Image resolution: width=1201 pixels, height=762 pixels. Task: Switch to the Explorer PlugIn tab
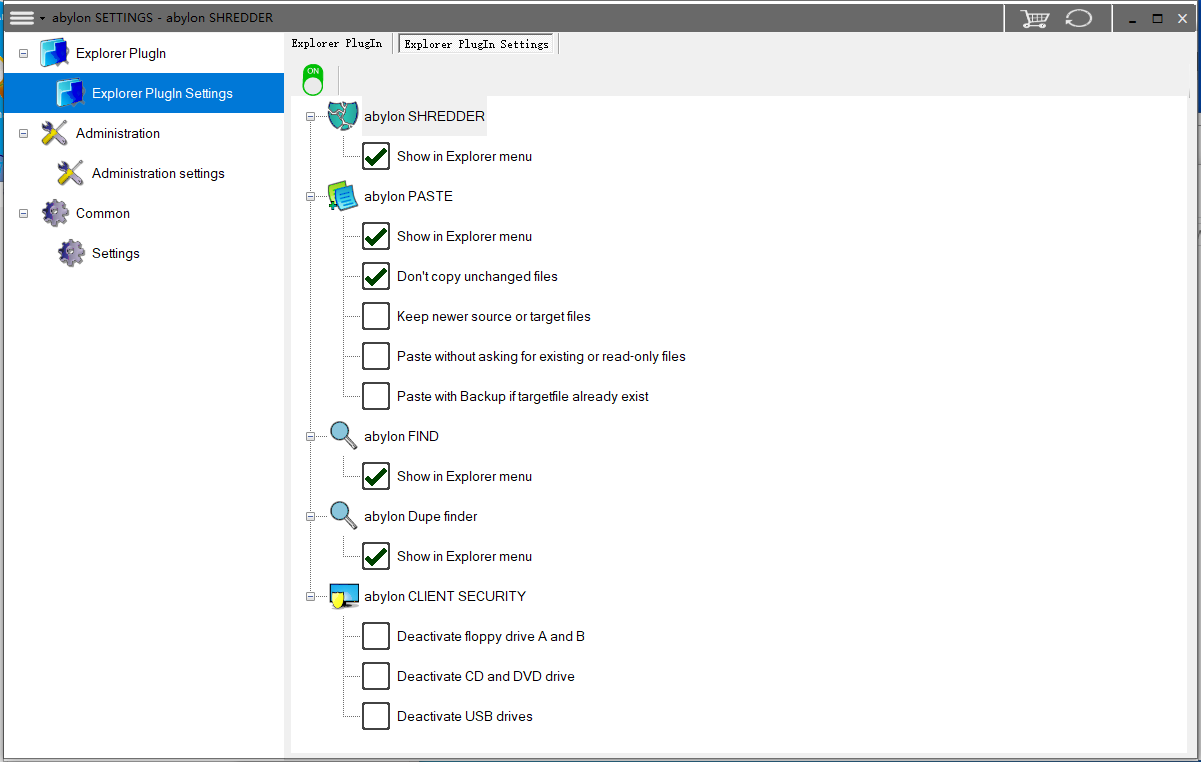[x=337, y=44]
